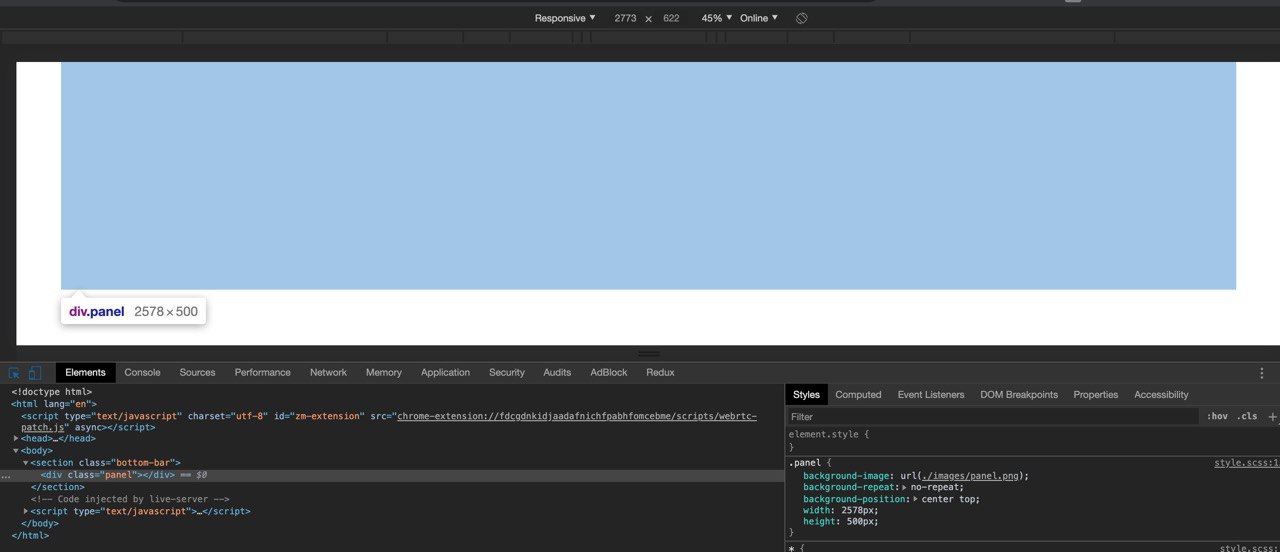
Task: Click the no-repeat property value
Action: tap(936, 487)
